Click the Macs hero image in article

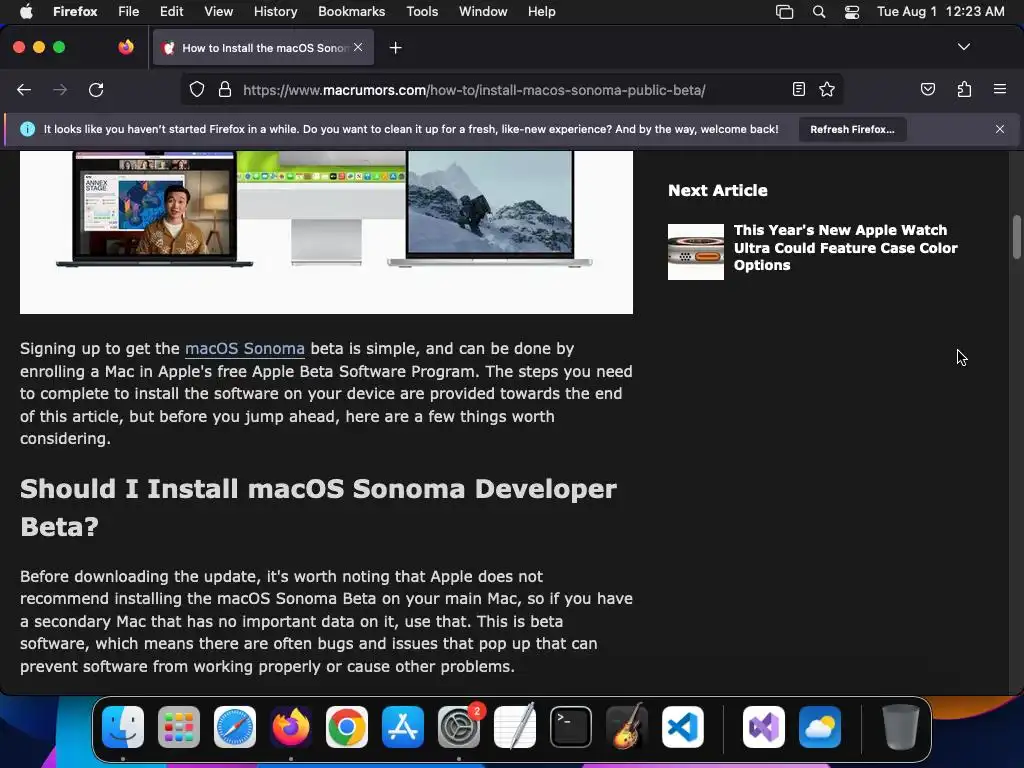326,232
